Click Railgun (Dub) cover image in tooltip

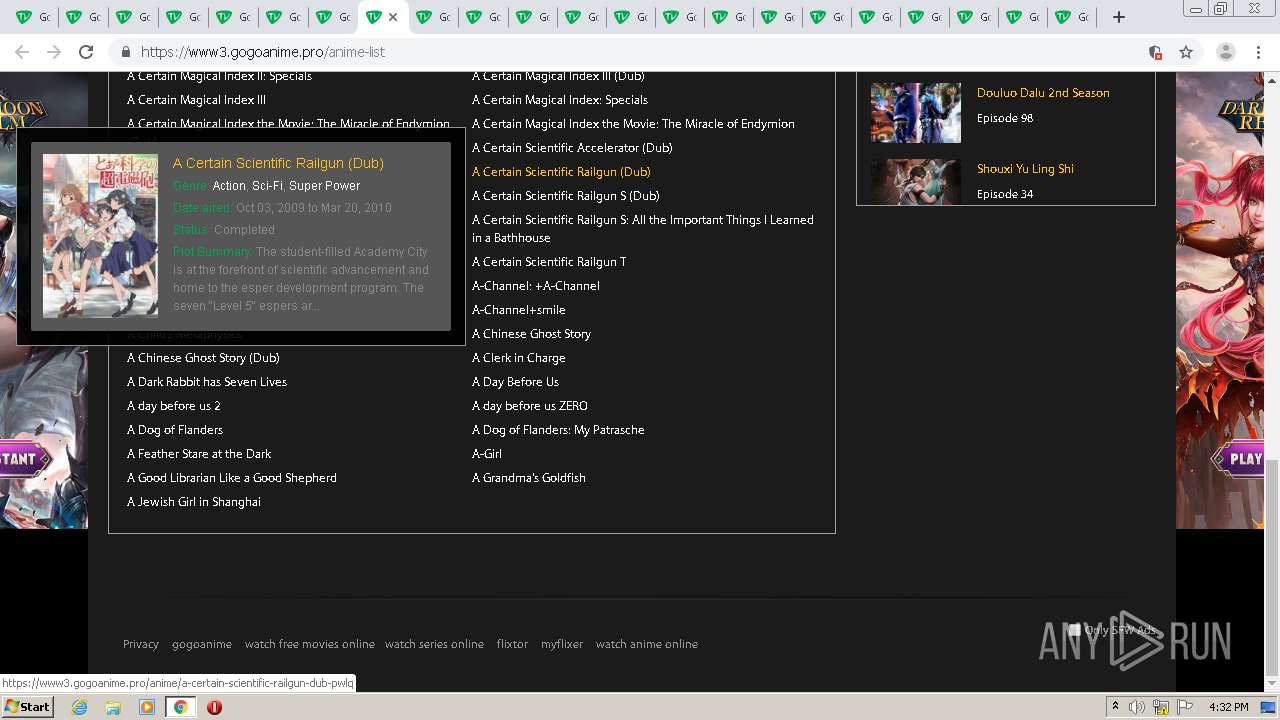point(100,236)
